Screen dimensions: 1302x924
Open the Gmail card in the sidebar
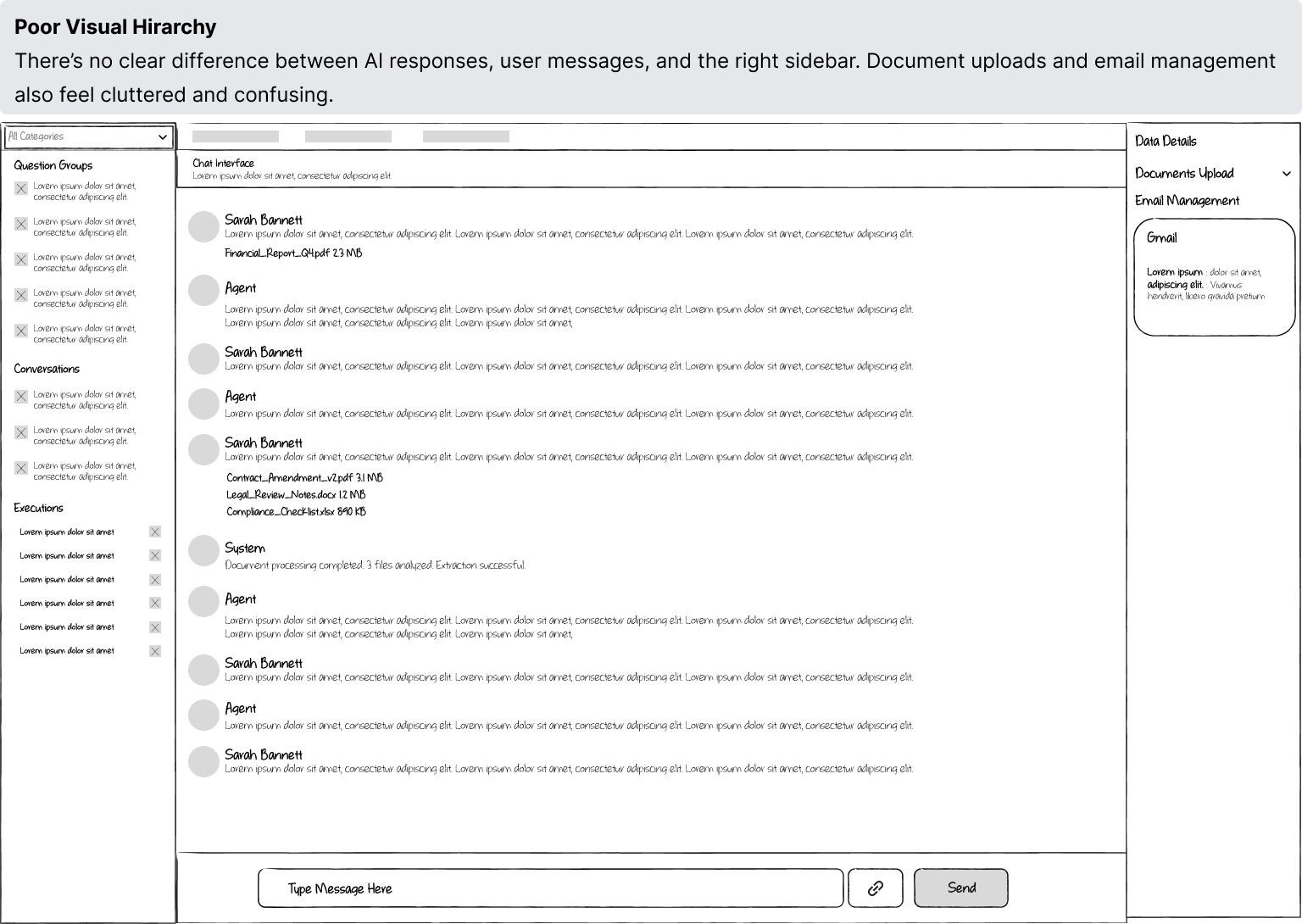[1214, 276]
